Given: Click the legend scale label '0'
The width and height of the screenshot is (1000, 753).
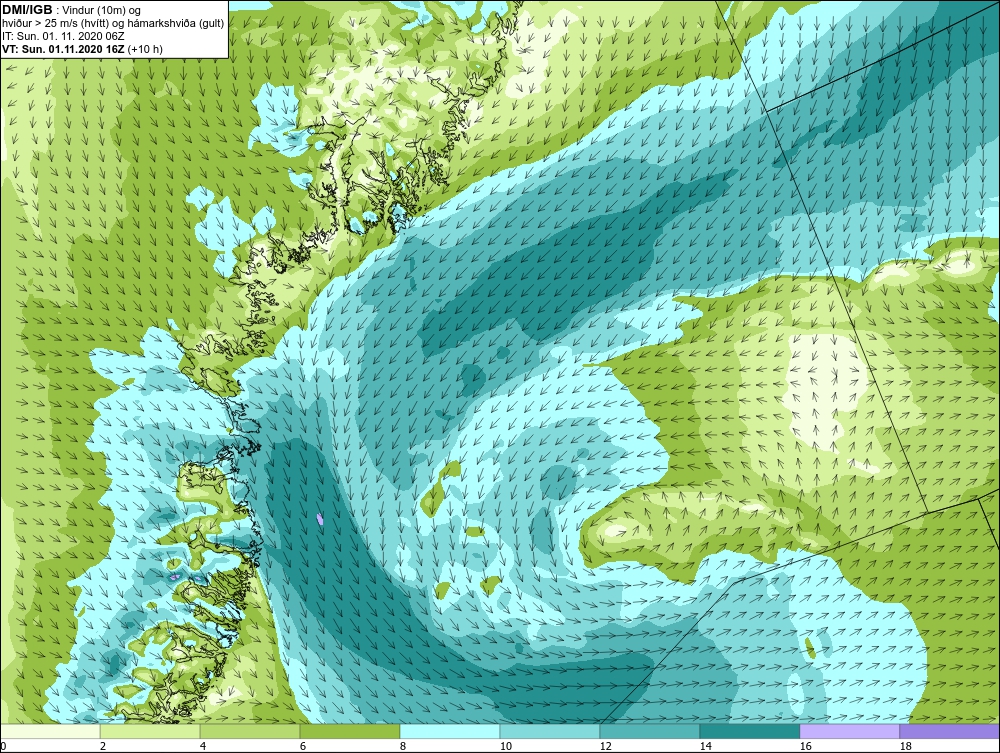Looking at the screenshot, I should pos(3,747).
